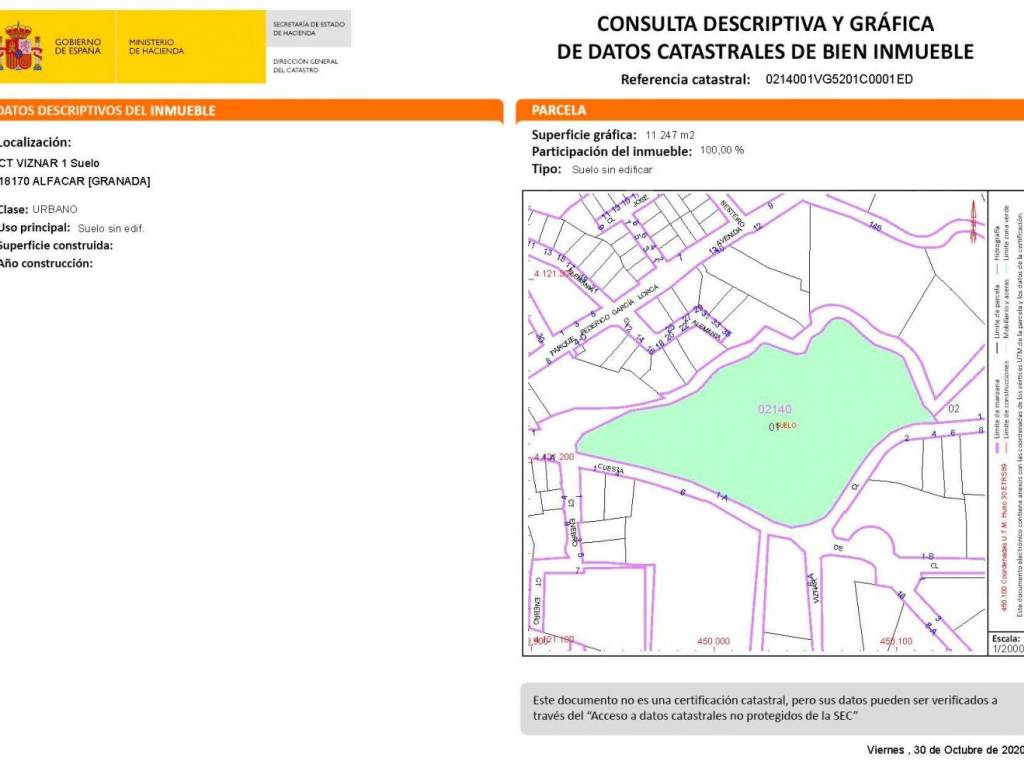Viewport: 1024px width, 768px height.
Task: Click 'DIRECCIÓN GENERAL DEL CATASTRO' text
Action: coord(305,65)
